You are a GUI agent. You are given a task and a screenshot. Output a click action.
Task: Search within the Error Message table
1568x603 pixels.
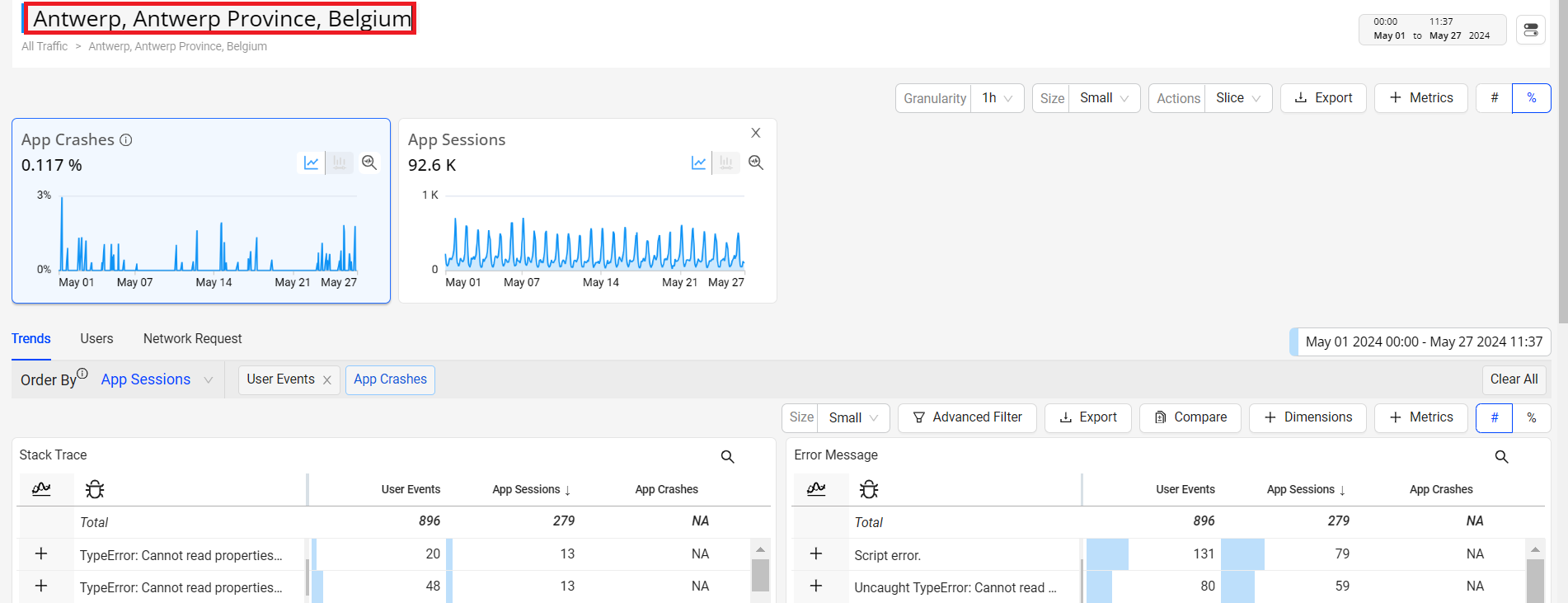pos(1501,457)
